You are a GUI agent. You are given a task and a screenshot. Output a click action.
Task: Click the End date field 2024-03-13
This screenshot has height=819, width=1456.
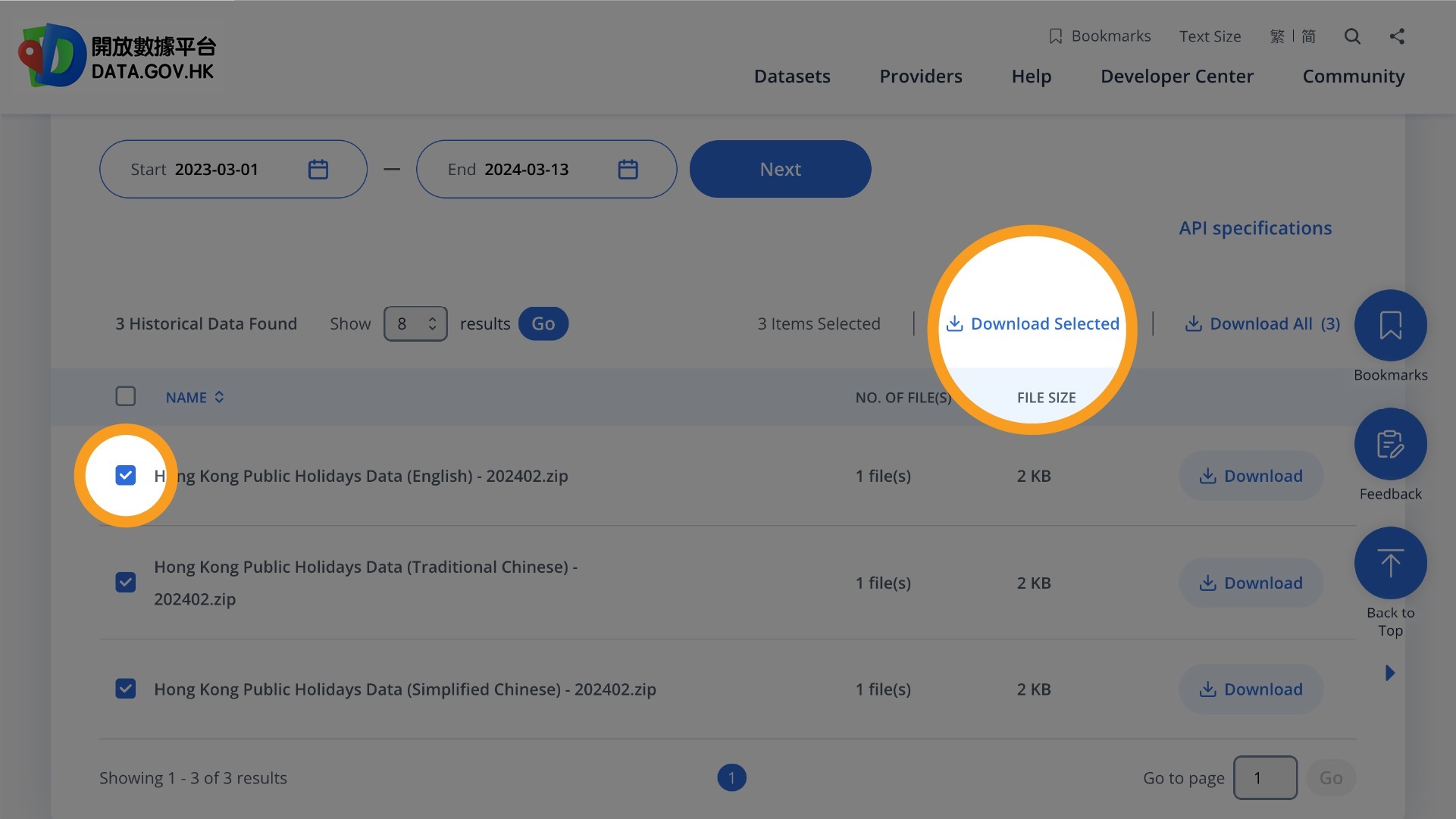[x=546, y=169]
